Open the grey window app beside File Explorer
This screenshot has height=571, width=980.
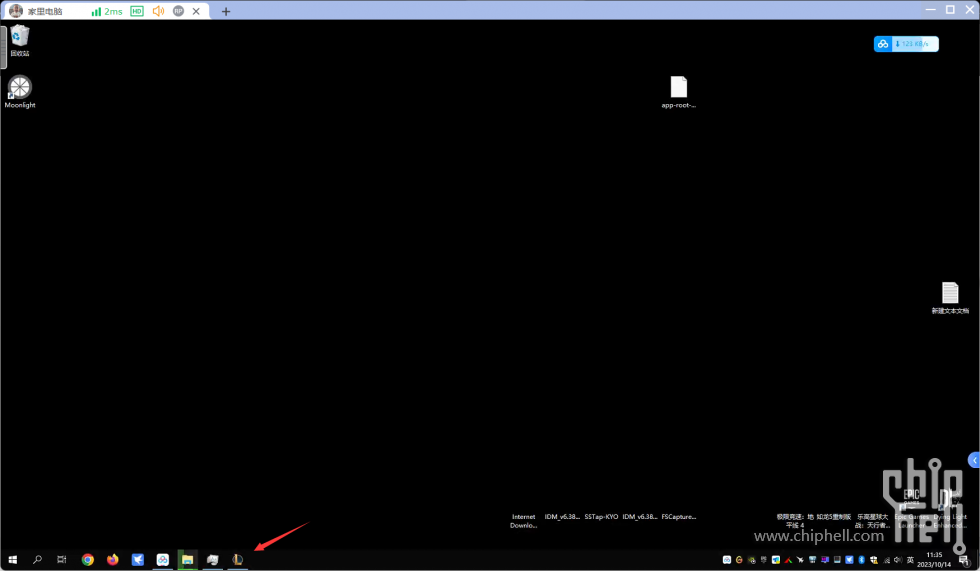(x=212, y=560)
